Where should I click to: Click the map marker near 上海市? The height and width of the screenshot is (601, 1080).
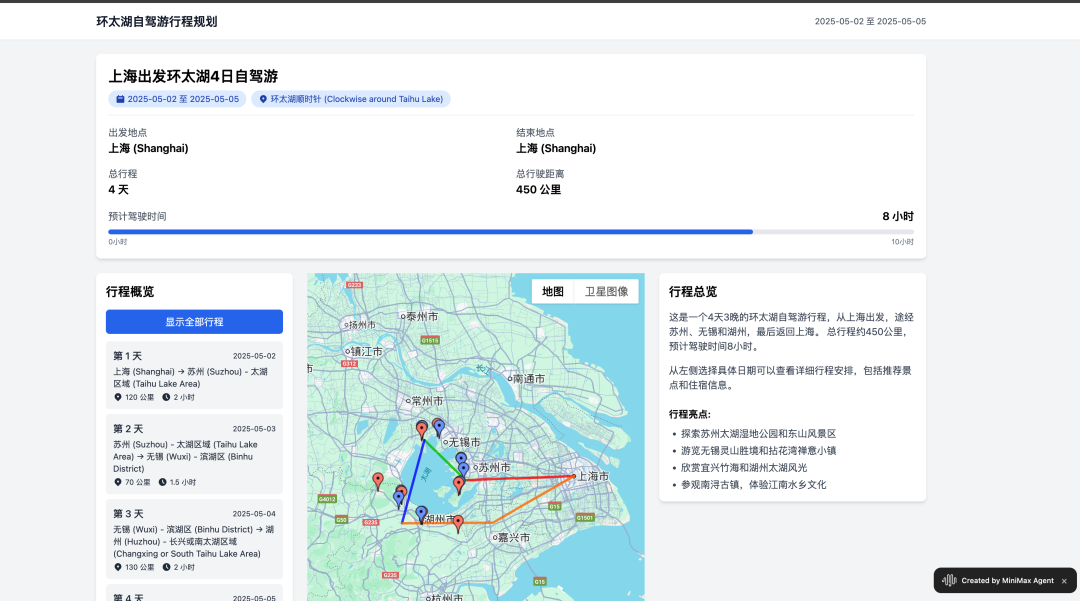click(574, 476)
